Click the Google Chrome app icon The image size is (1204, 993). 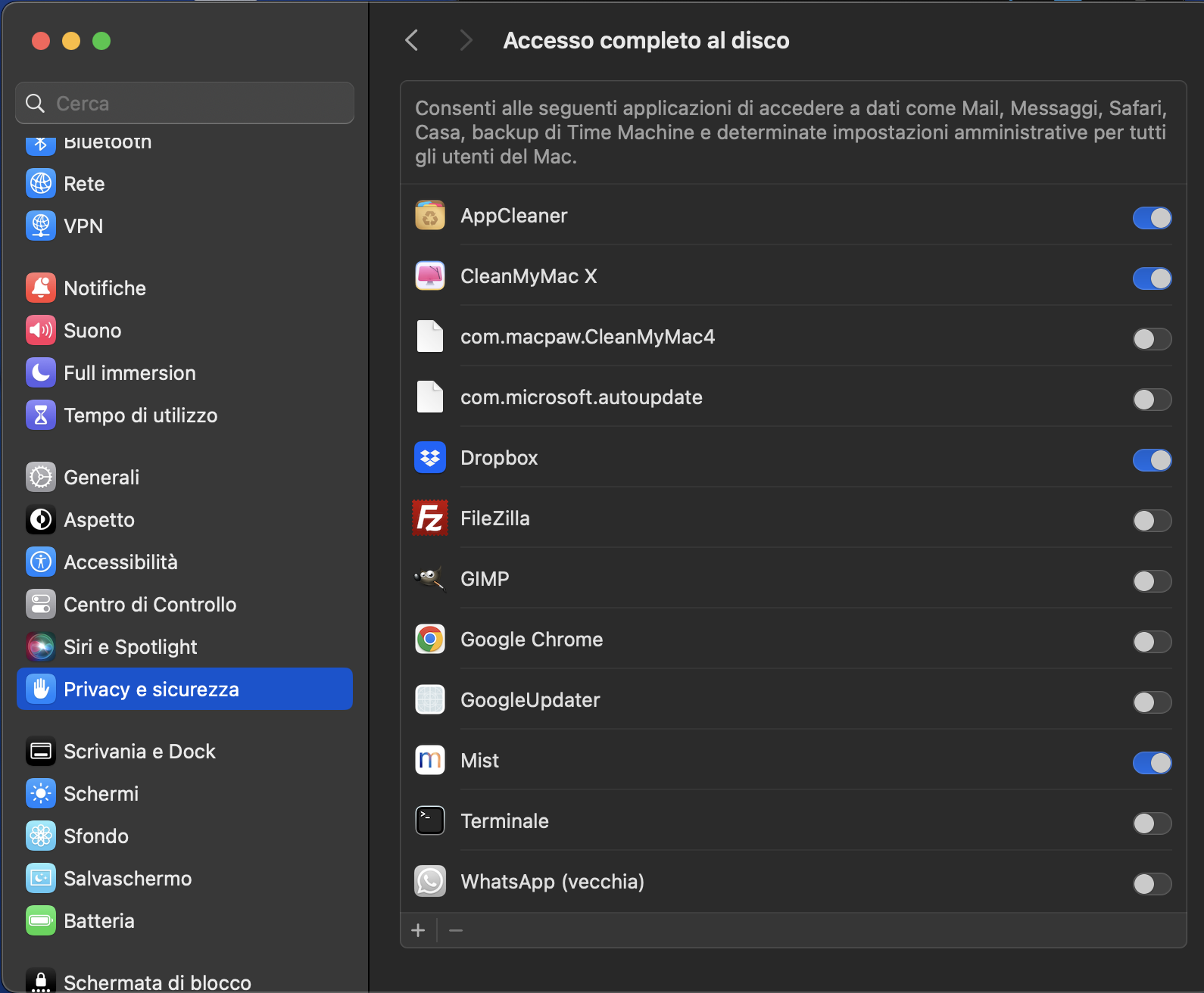click(x=430, y=640)
